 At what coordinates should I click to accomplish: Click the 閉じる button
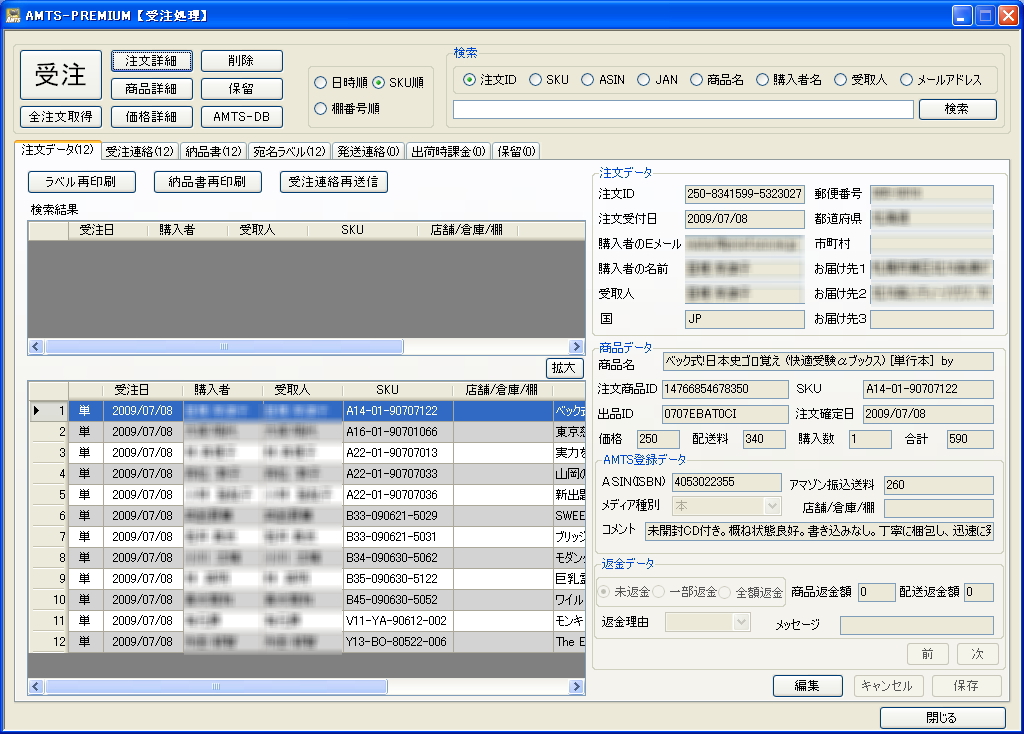(942, 718)
